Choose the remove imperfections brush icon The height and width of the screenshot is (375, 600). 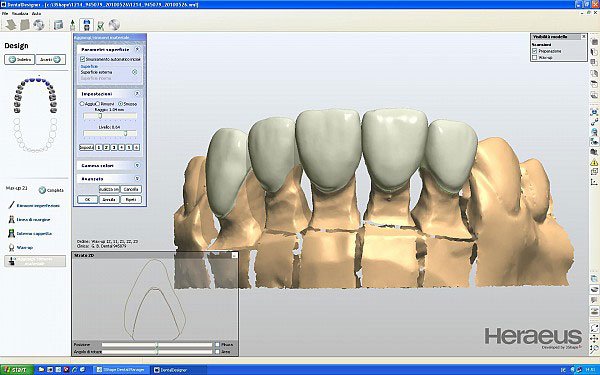(x=11, y=205)
